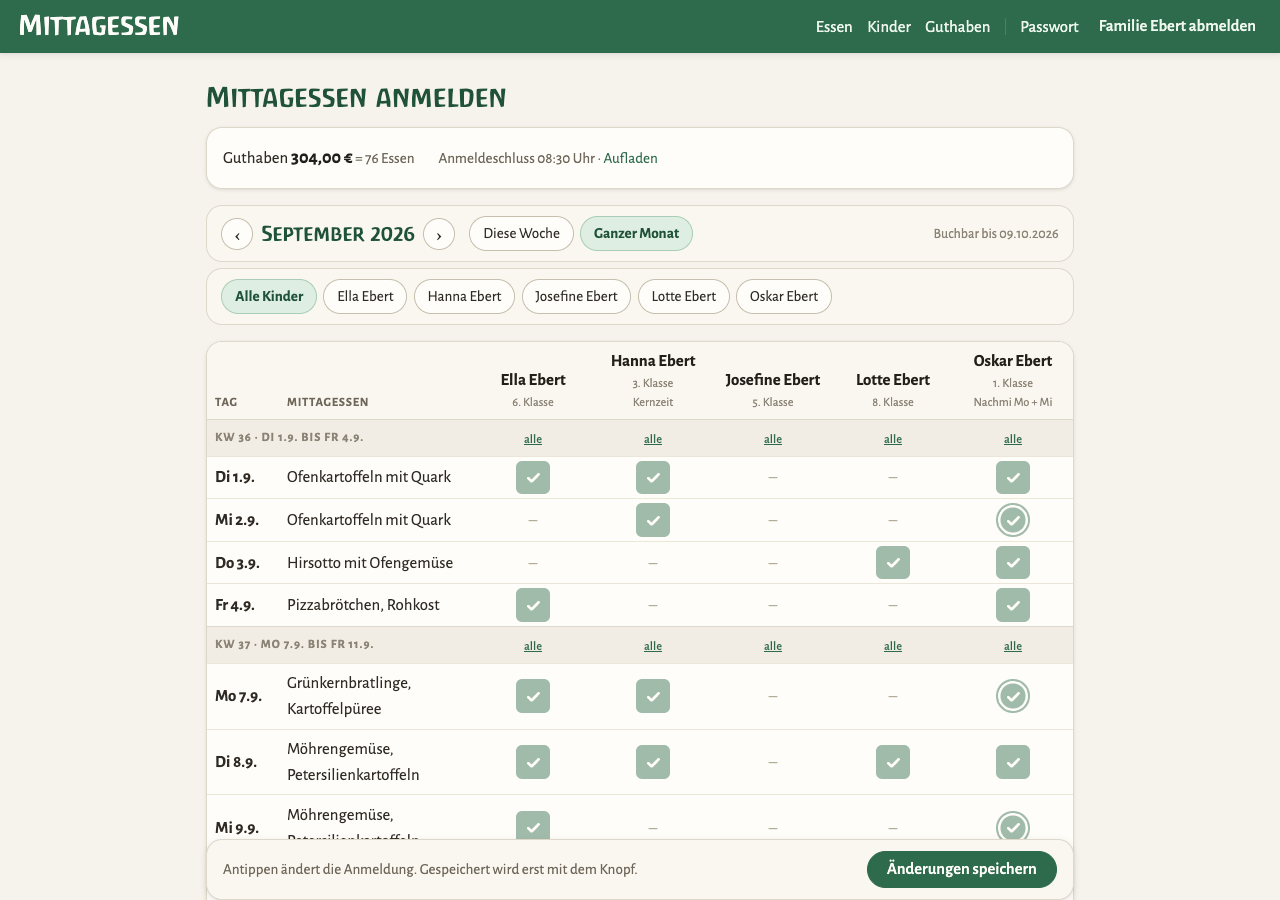Toggle Hanna Ebert's meal on Mo 7.9.
The width and height of the screenshot is (1280, 900).
[653, 696]
